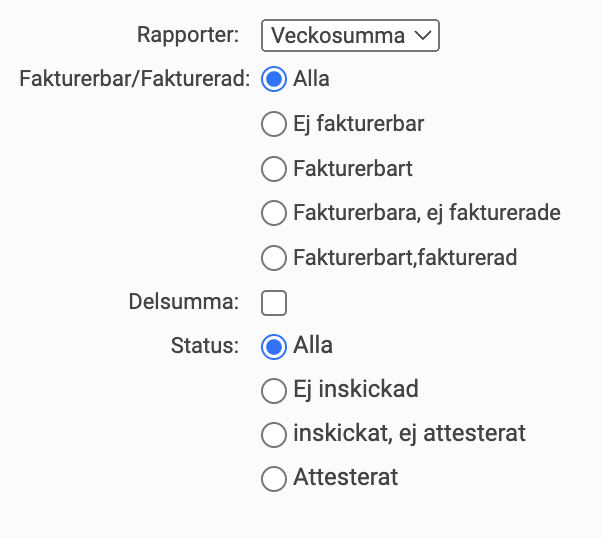Click the Attesterat label text
Screen dimensions: 602x538
click(x=345, y=478)
